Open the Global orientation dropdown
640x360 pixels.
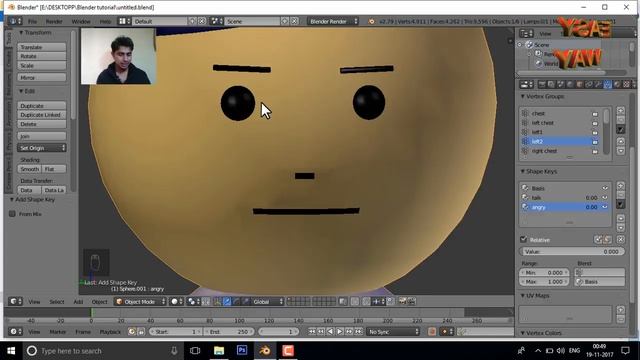click(267, 302)
